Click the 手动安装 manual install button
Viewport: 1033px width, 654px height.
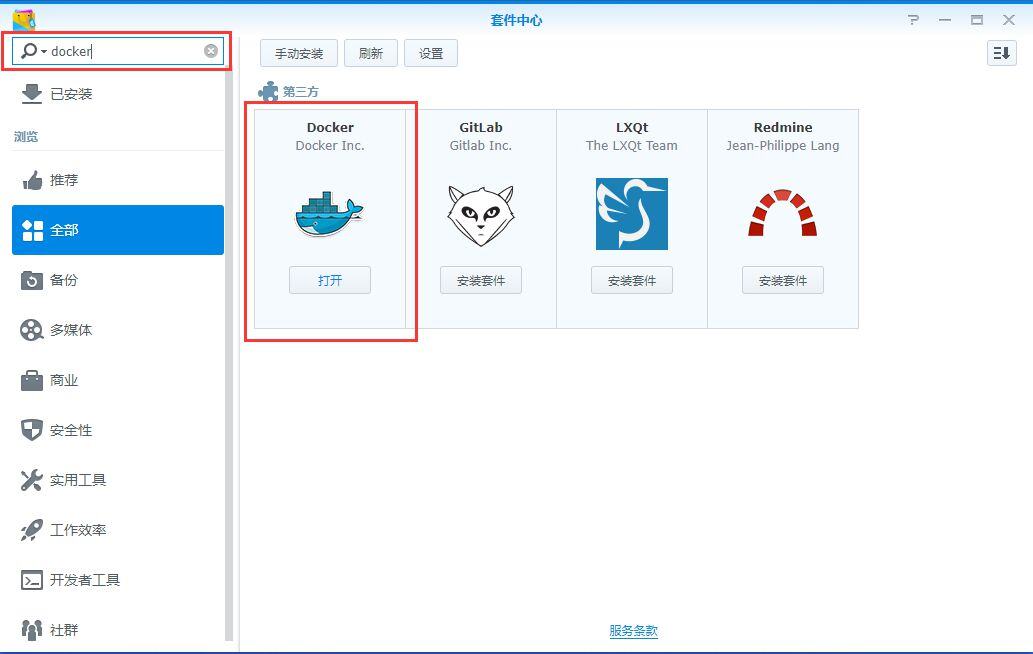(299, 53)
